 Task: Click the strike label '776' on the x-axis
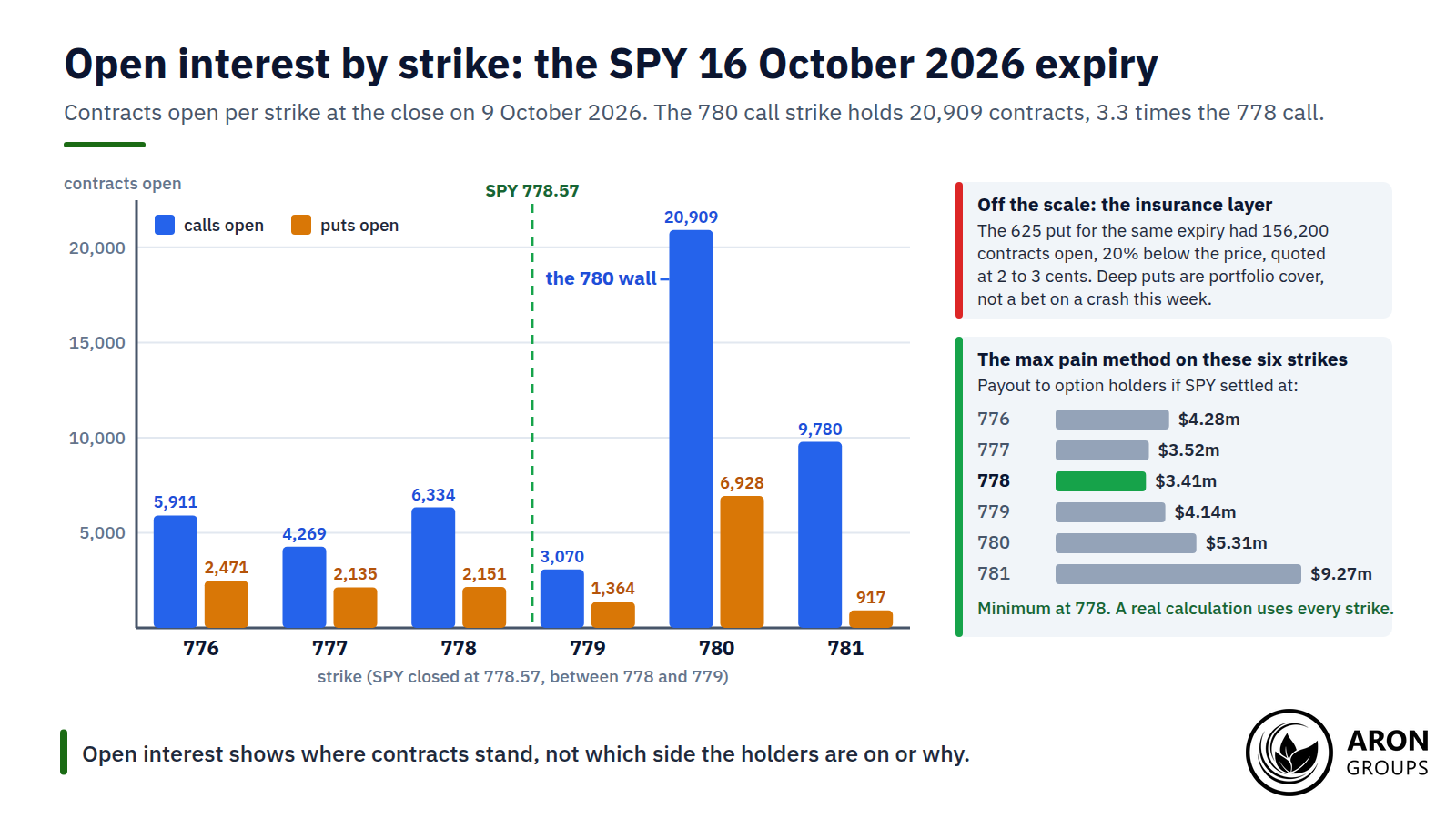point(201,648)
